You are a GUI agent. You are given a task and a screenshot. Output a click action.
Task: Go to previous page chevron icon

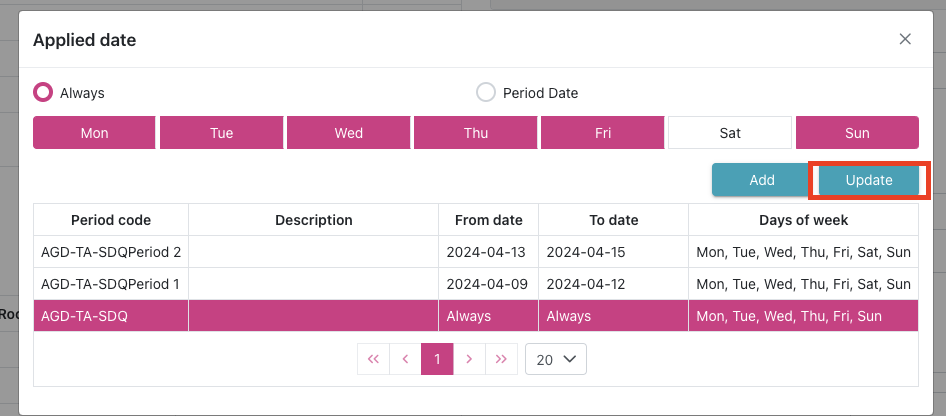[405, 360]
